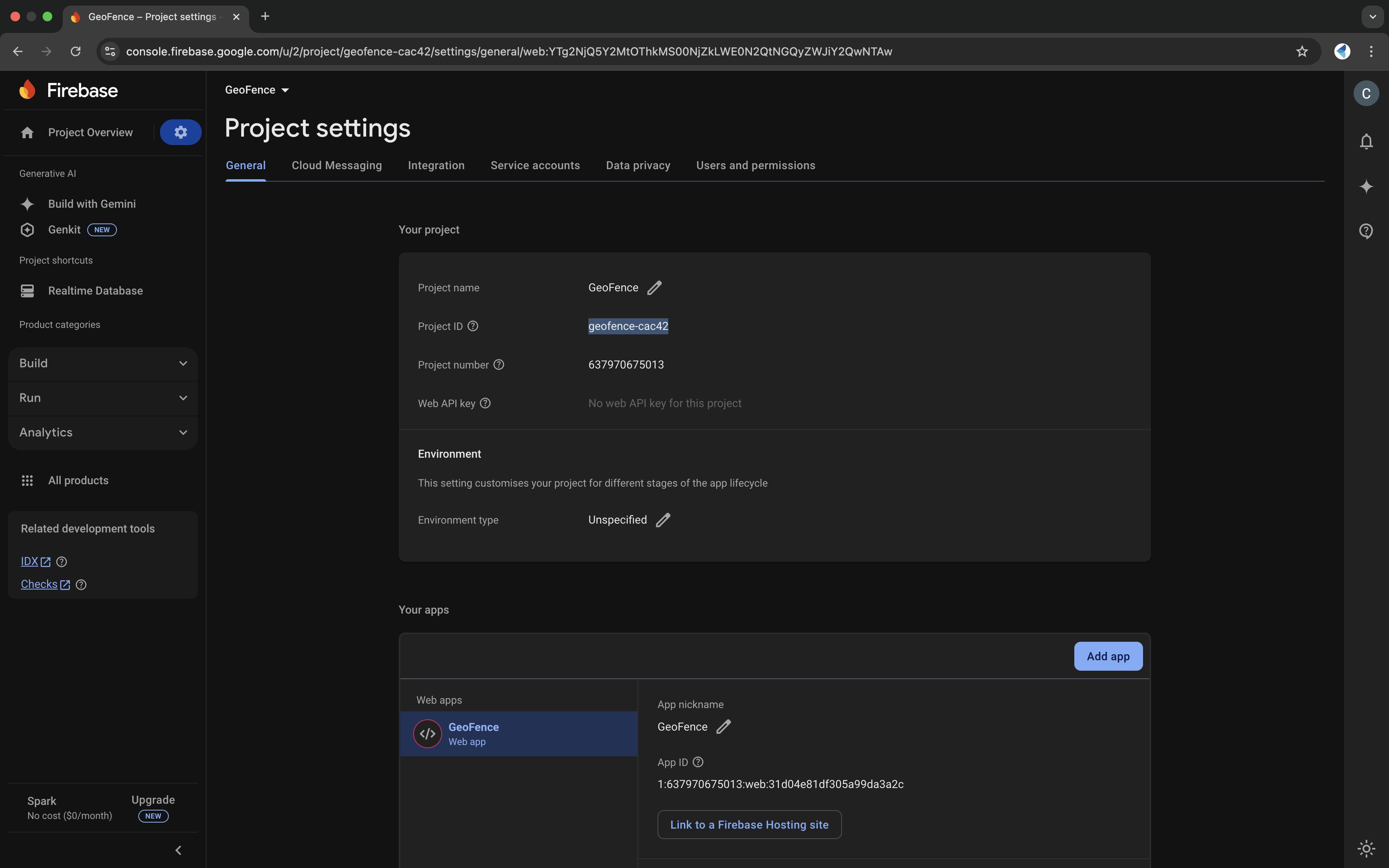Open the Realtime Database shortcut
This screenshot has height=868, width=1389.
point(95,291)
